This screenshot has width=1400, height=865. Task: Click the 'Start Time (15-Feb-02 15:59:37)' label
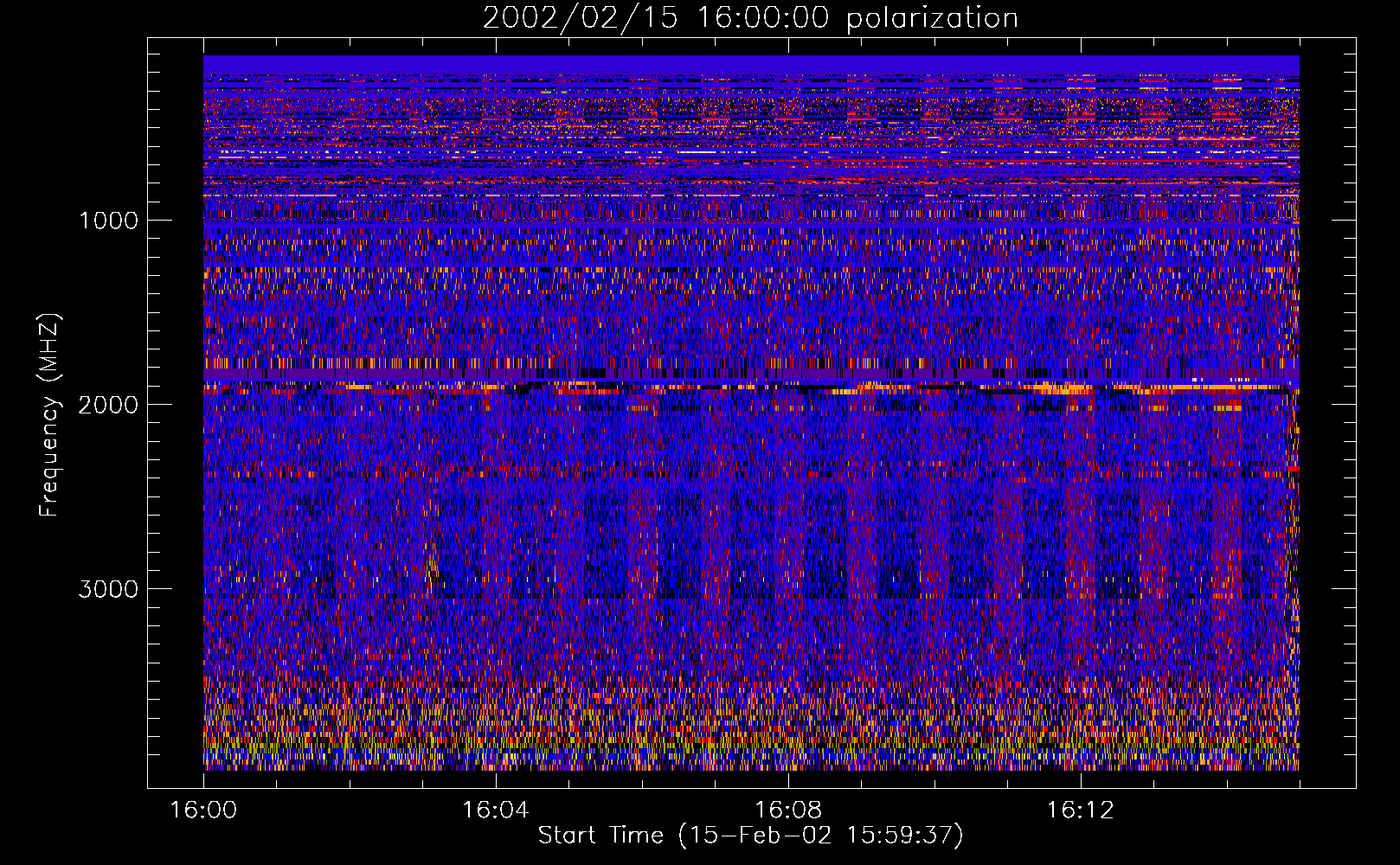coord(750,836)
